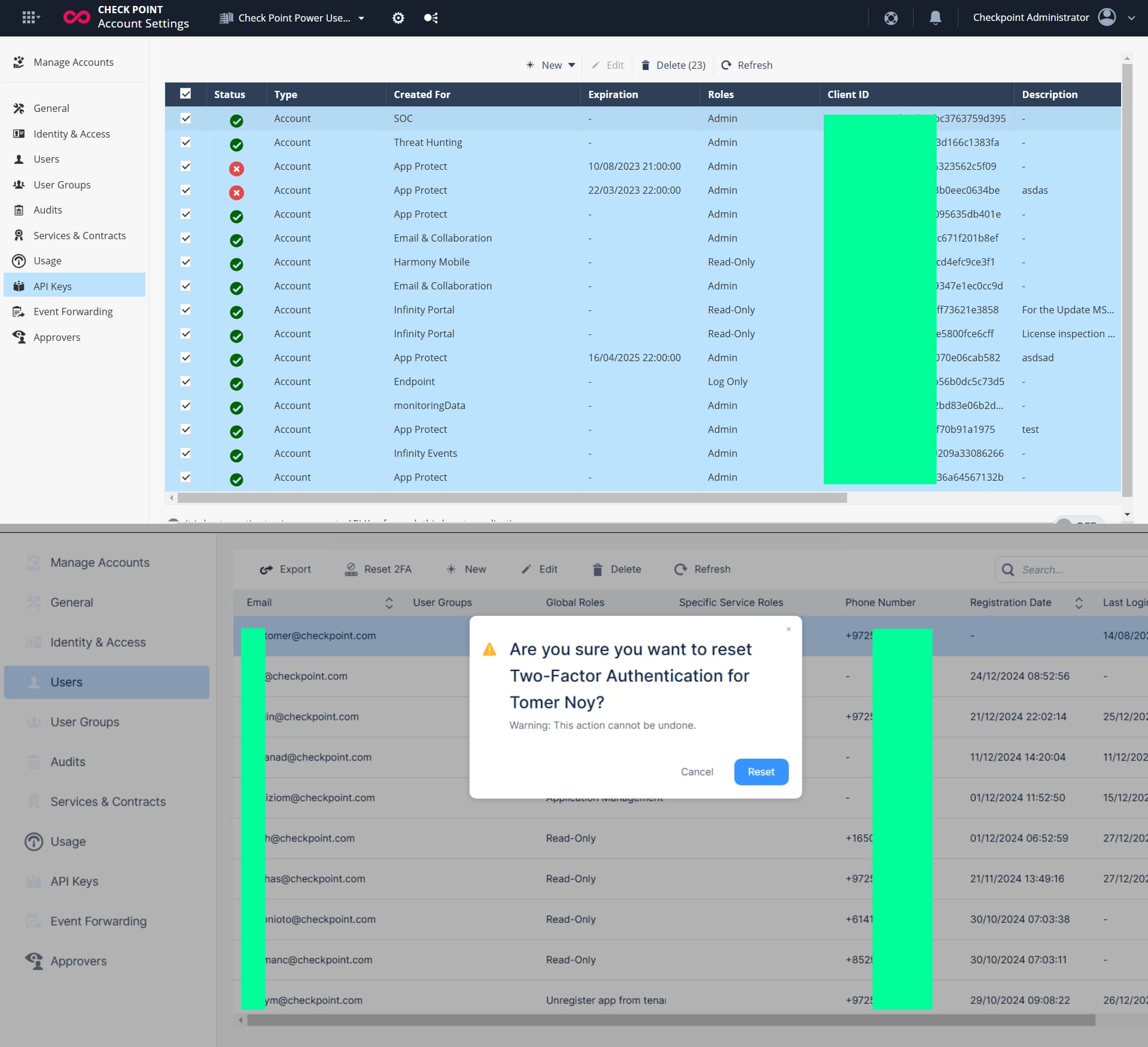Expand the user menu chevron at top right
The height and width of the screenshot is (1047, 1148).
point(1131,18)
